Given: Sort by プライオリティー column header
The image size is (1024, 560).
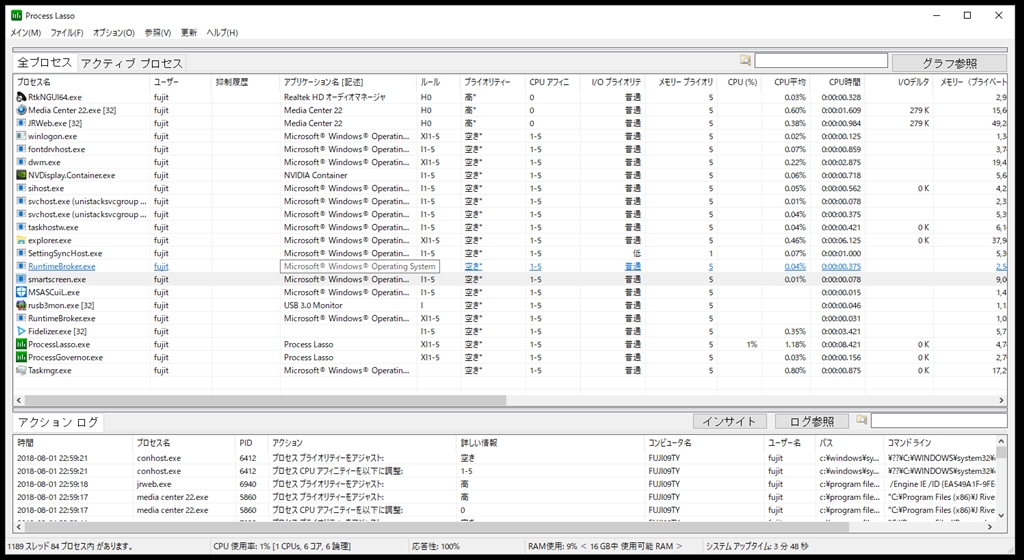Looking at the screenshot, I should point(492,82).
